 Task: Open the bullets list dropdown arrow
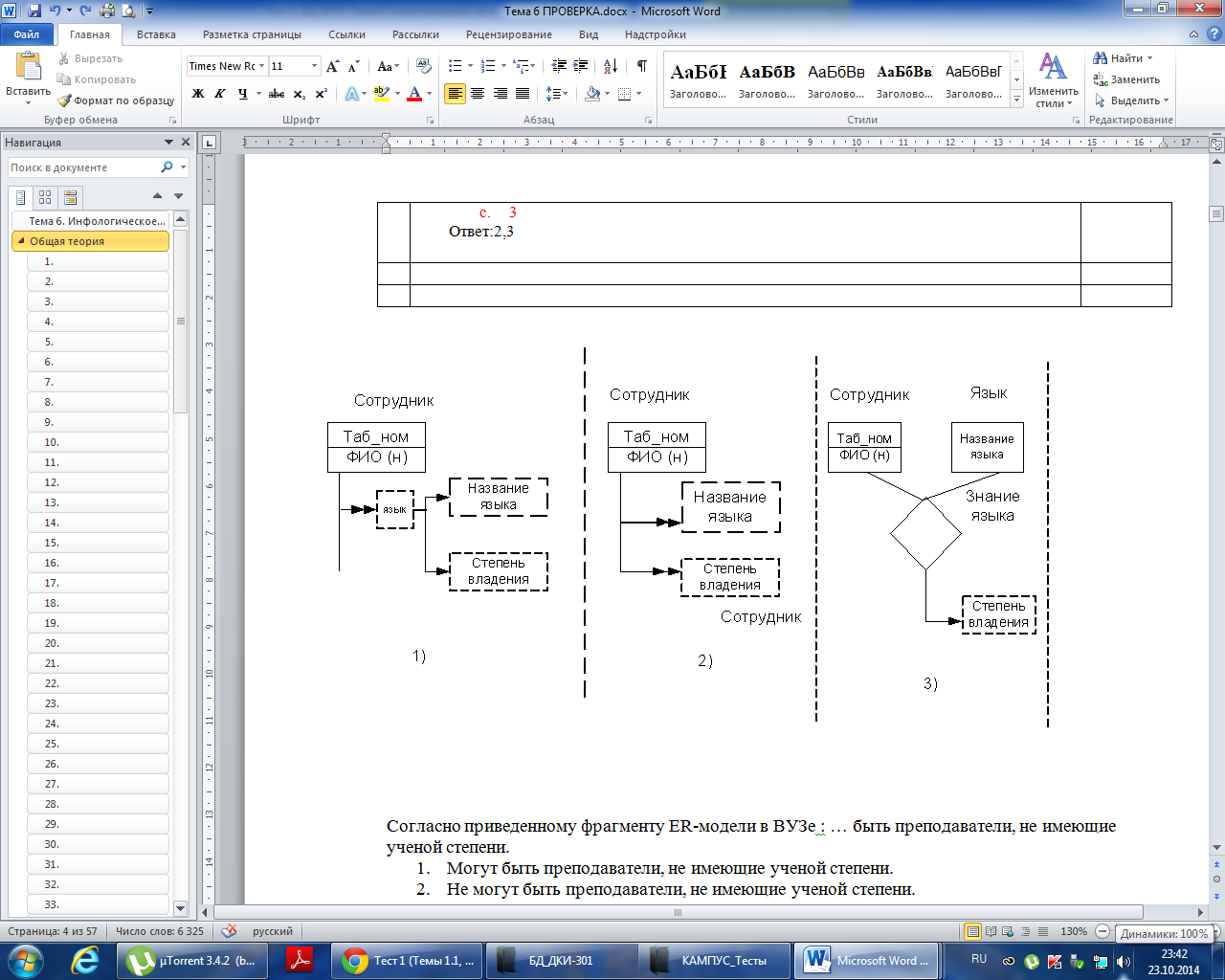[x=469, y=66]
